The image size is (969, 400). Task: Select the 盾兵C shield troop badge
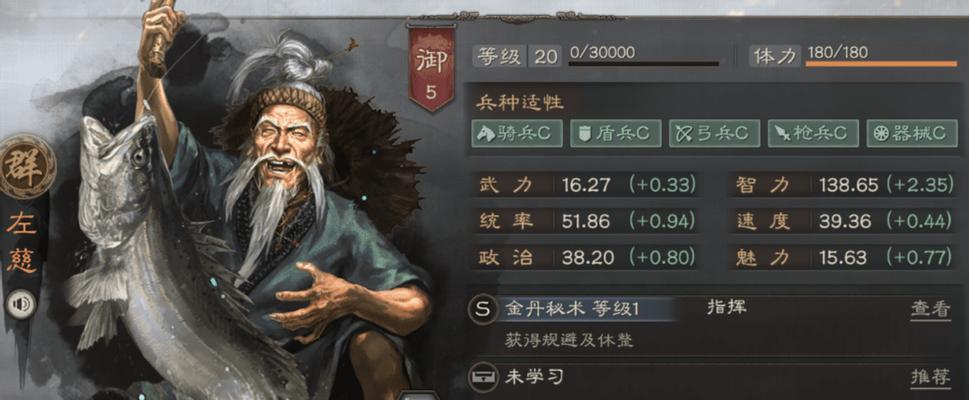click(616, 134)
